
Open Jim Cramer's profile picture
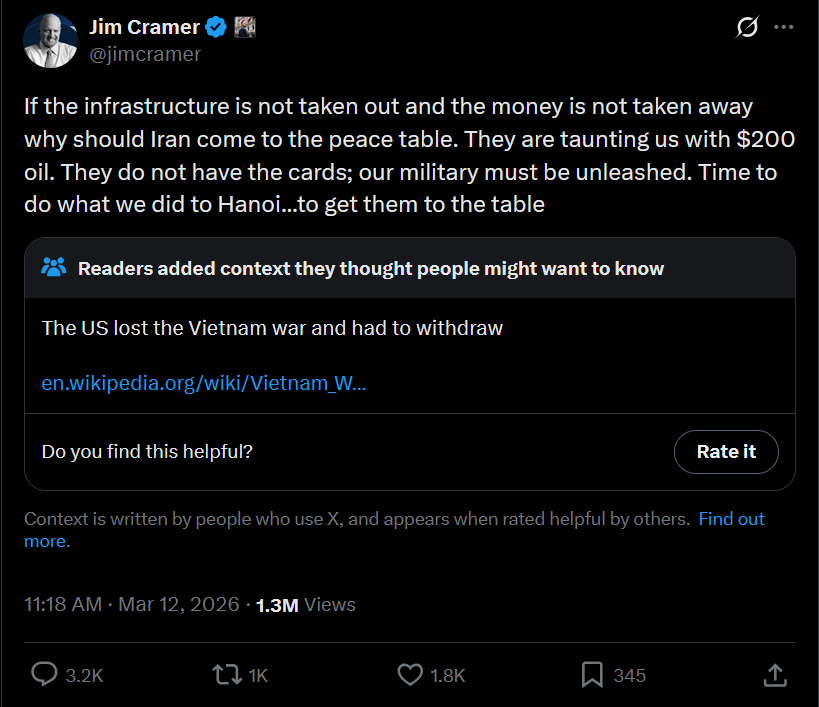pos(49,41)
